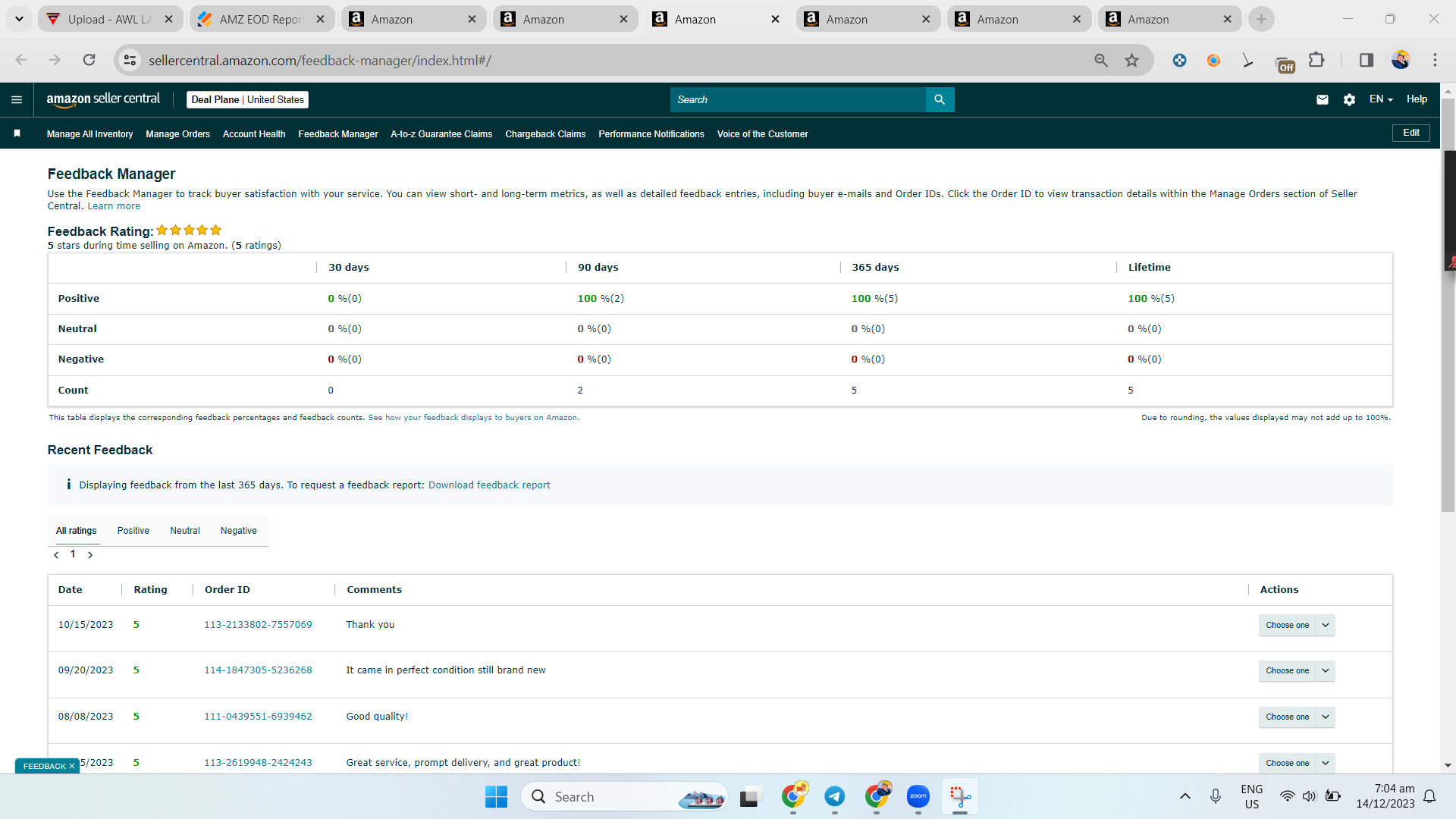Image resolution: width=1456 pixels, height=819 pixels.
Task: Open the Windows Start menu
Action: [496, 797]
